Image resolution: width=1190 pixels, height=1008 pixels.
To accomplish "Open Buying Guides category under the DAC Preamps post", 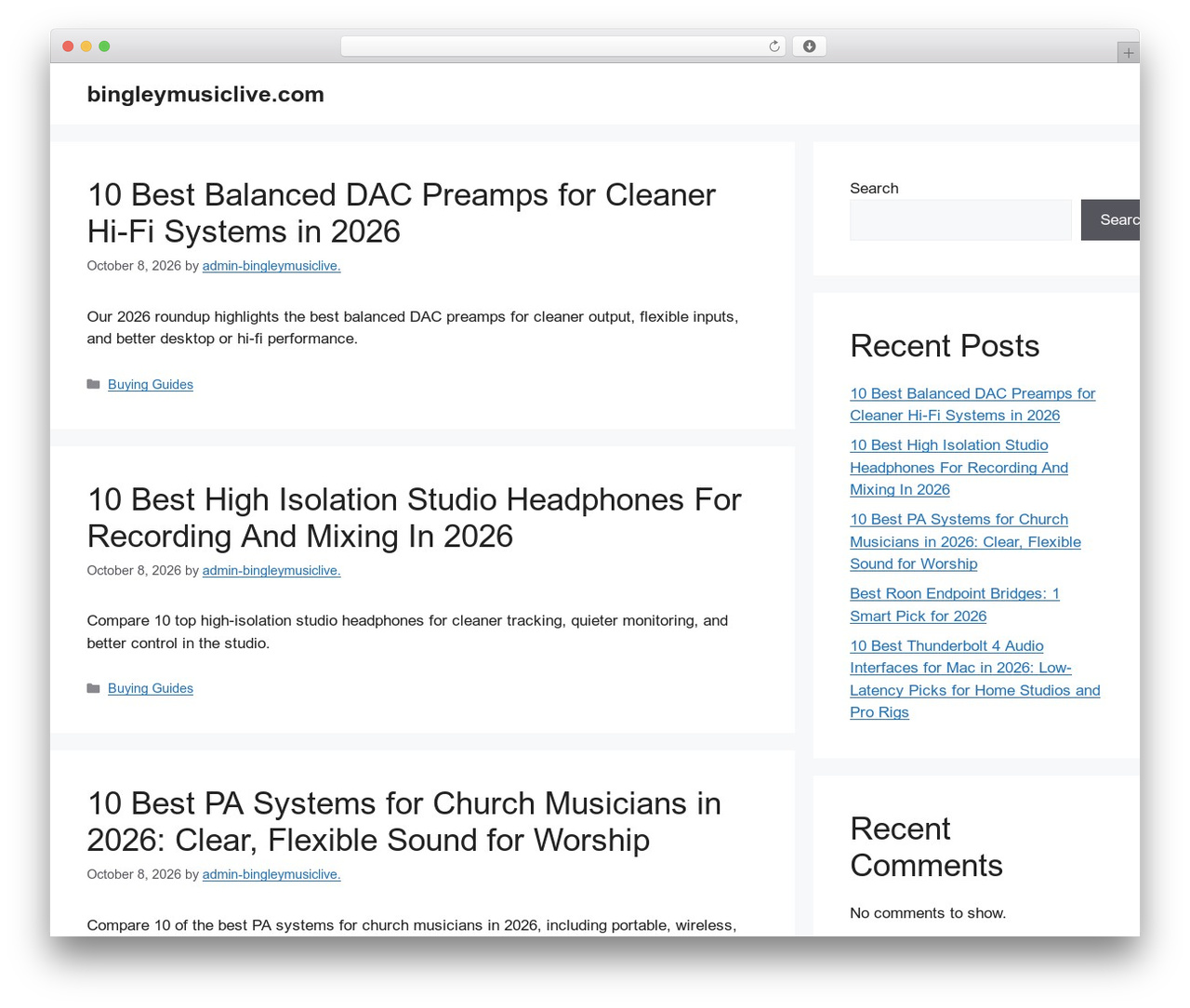I will coord(151,384).
